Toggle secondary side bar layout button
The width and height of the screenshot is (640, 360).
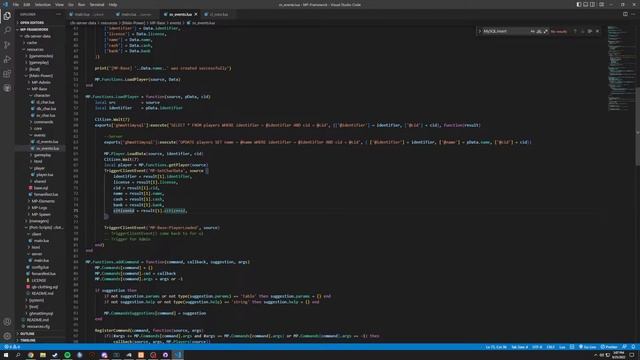point(593,4)
